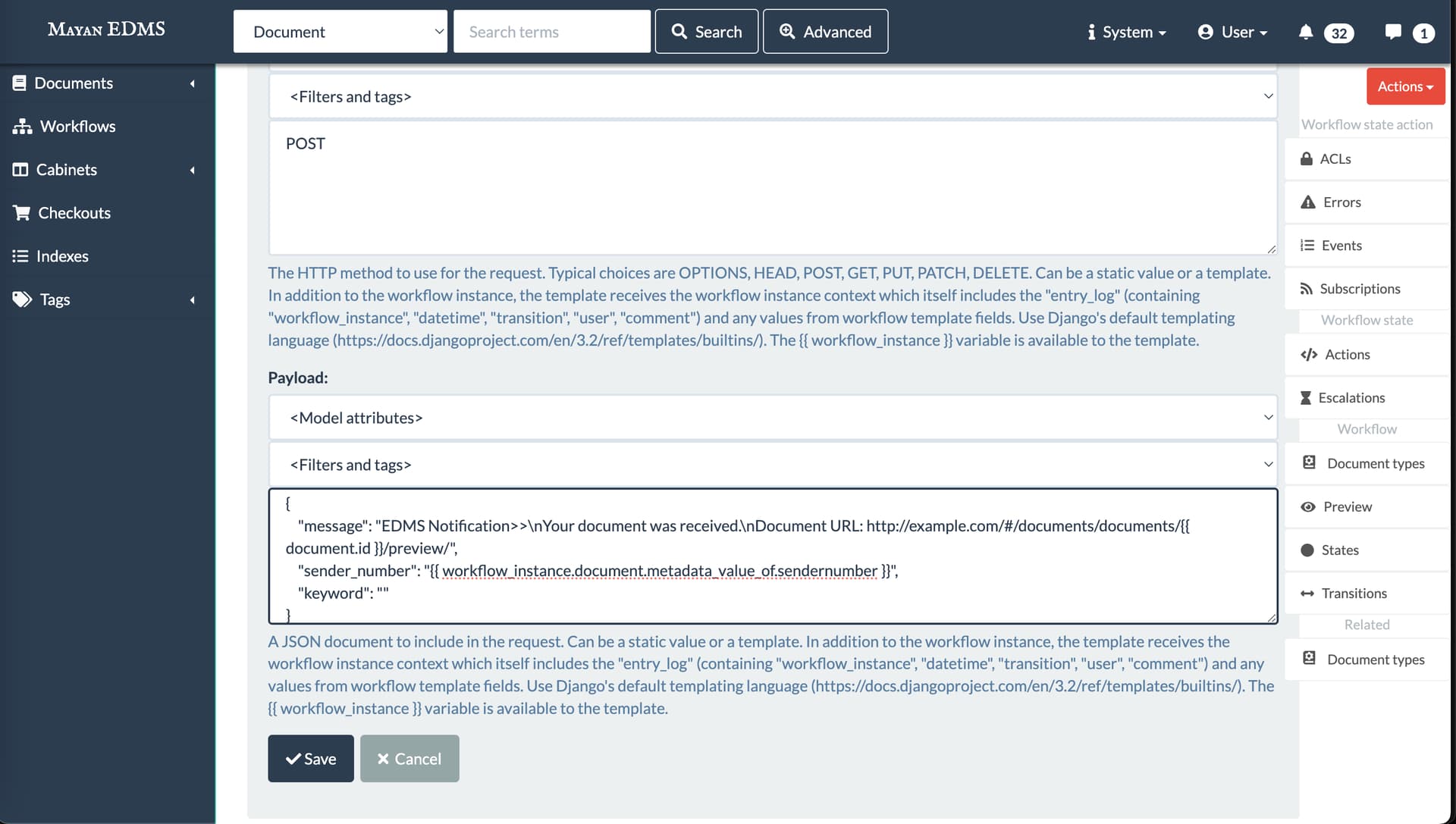Click the checkmark on Save button
This screenshot has height=824, width=1456.
tap(293, 759)
